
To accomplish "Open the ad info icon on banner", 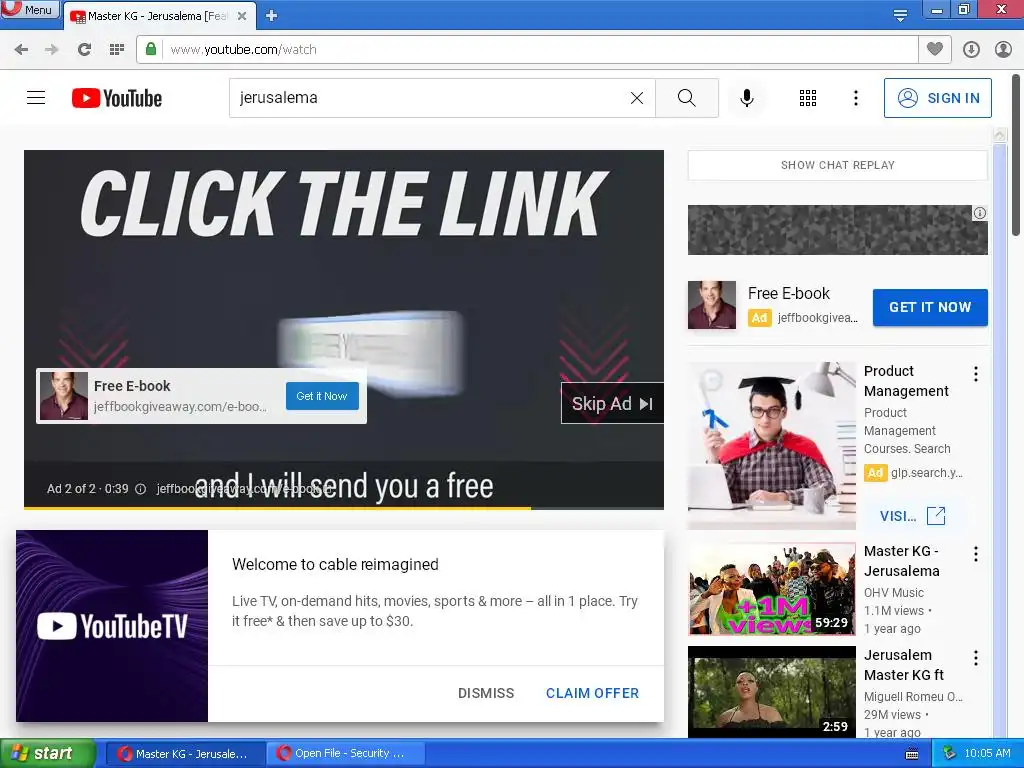I will [x=980, y=213].
